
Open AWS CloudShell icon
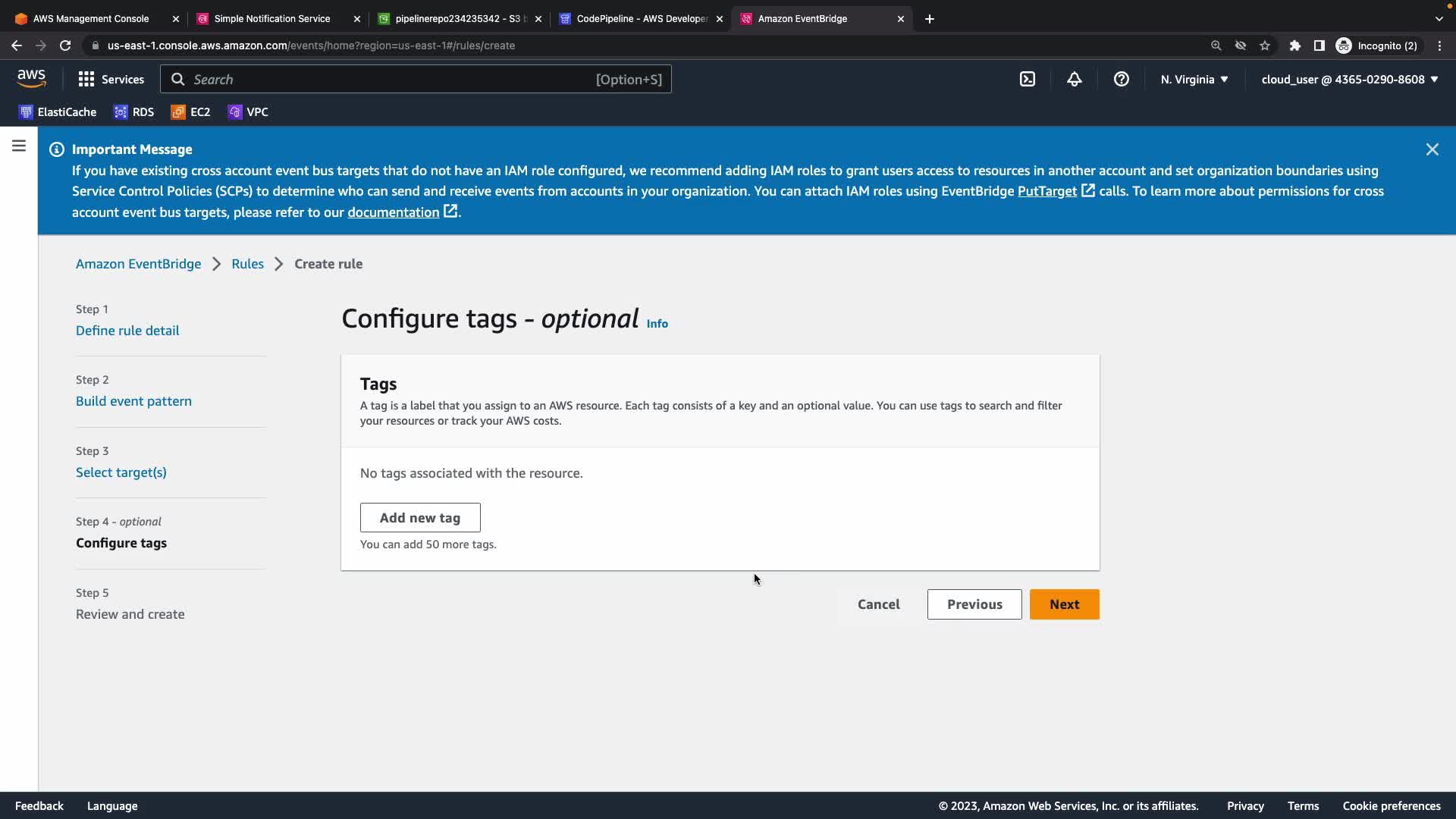click(x=1027, y=79)
